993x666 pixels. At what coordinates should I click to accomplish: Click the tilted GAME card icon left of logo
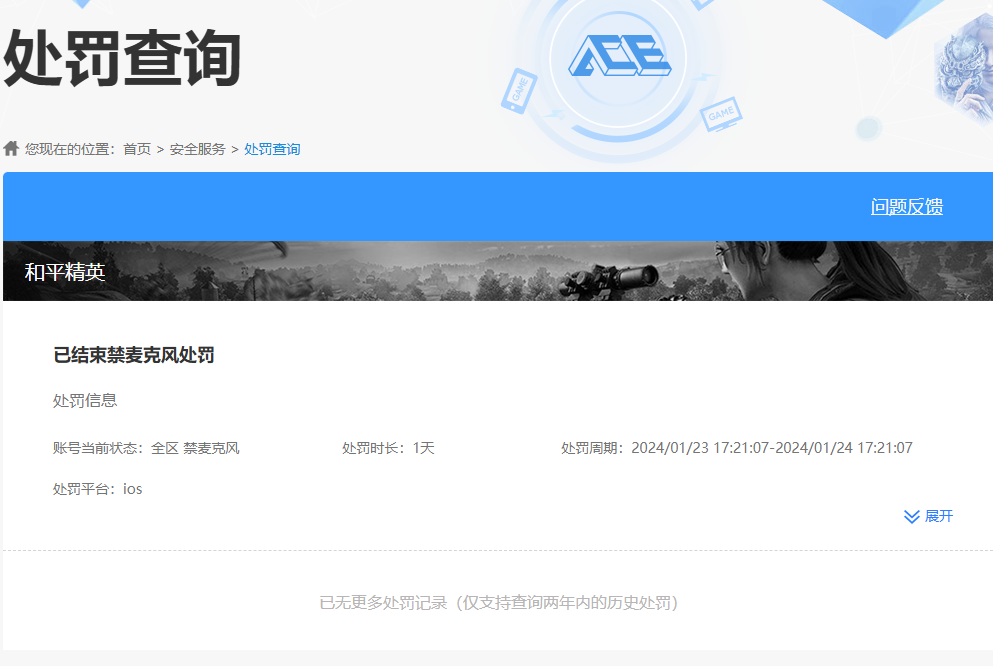coord(522,90)
